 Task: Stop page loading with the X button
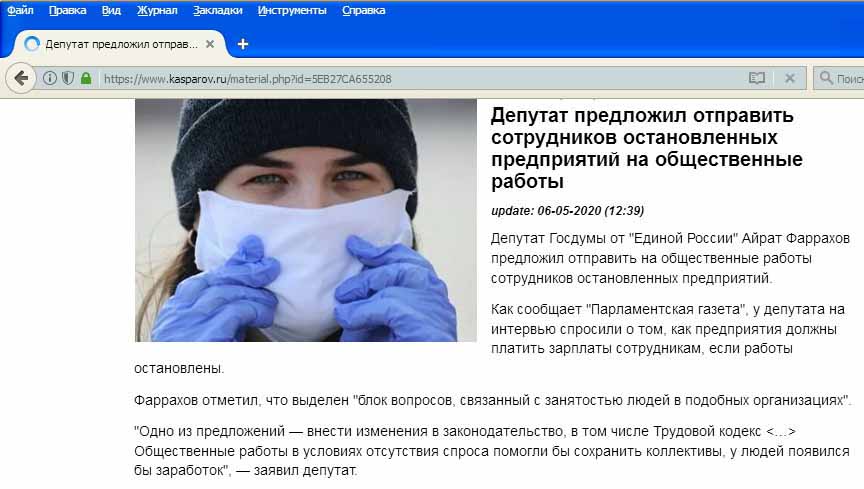click(x=790, y=78)
